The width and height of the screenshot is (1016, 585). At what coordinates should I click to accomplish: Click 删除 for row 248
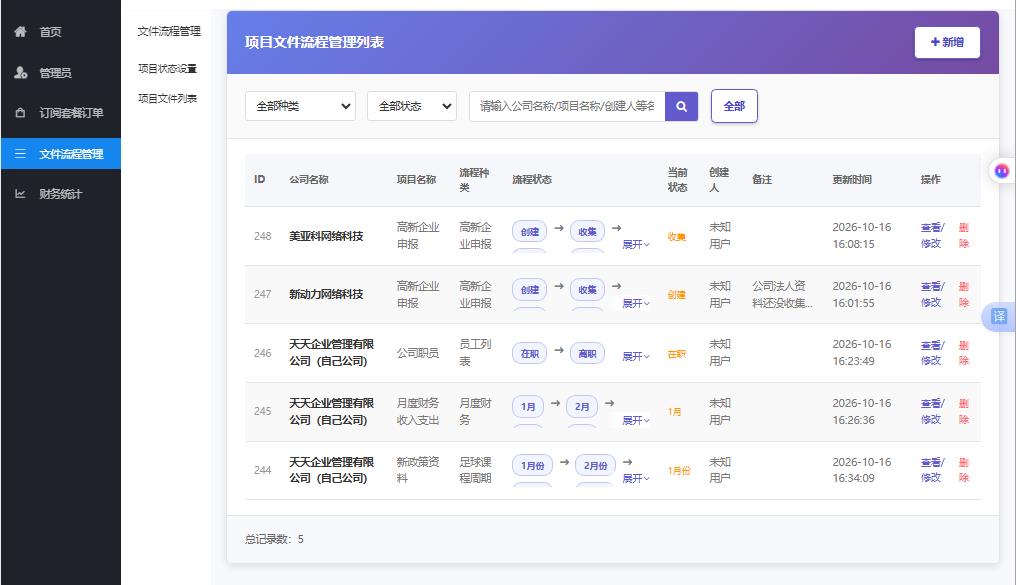(x=964, y=236)
